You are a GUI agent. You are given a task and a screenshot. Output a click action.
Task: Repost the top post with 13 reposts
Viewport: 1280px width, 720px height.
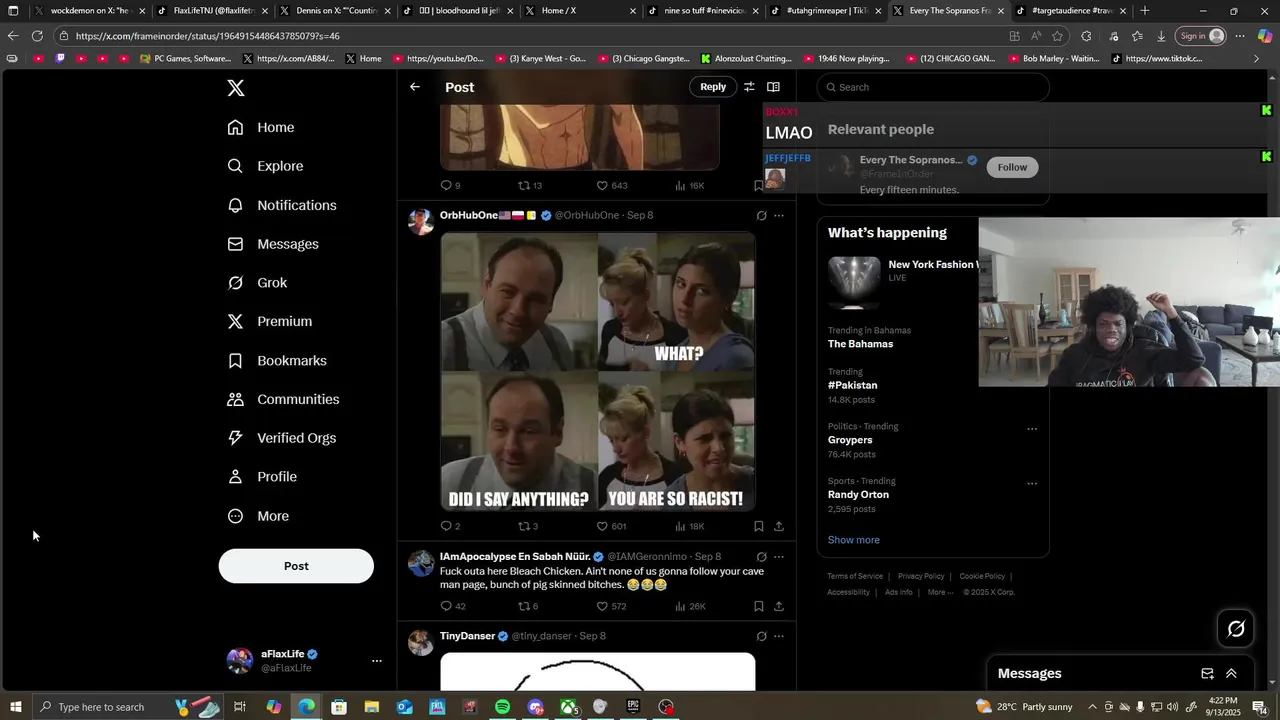point(529,185)
